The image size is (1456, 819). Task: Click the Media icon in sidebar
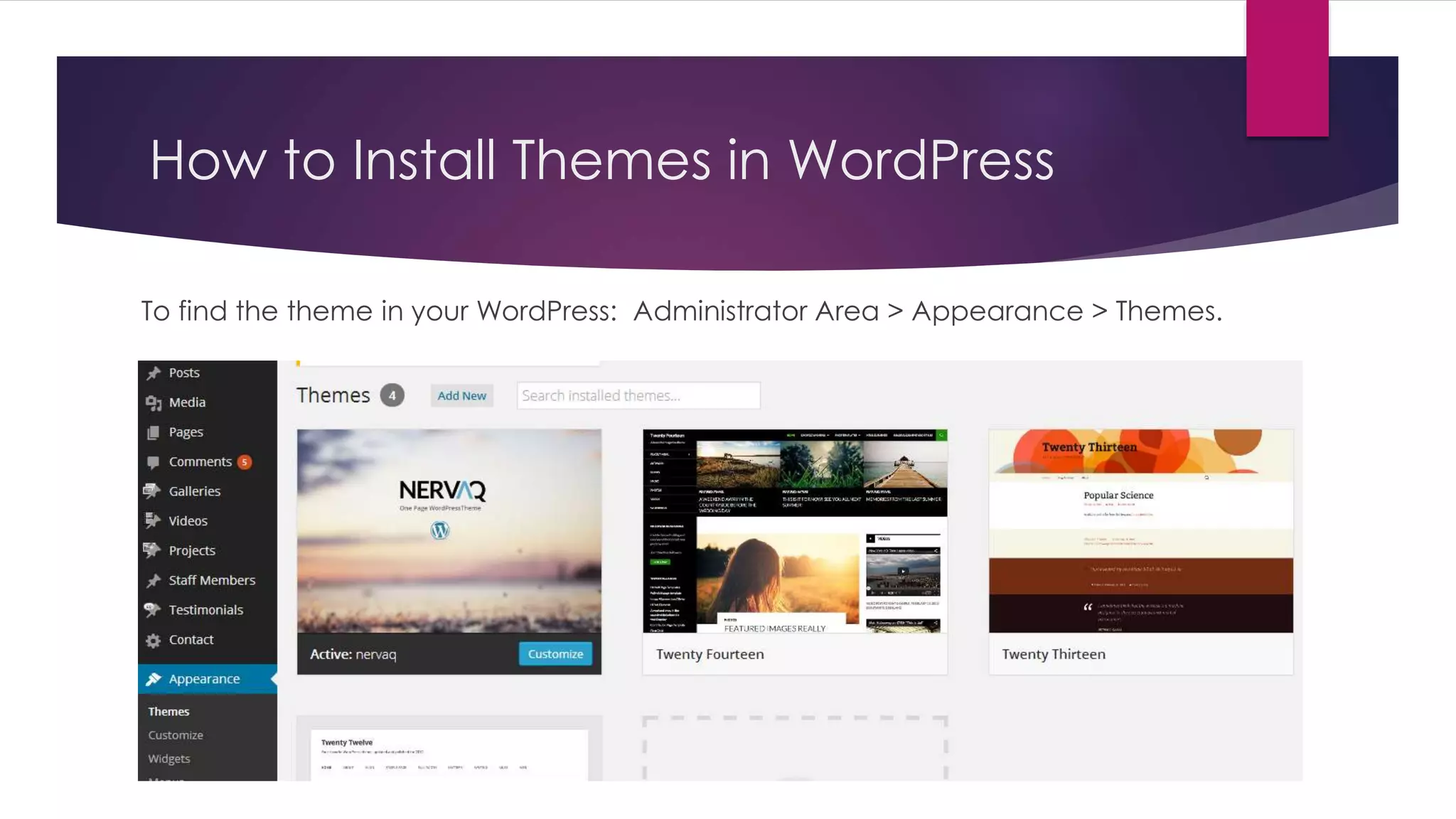tap(153, 403)
